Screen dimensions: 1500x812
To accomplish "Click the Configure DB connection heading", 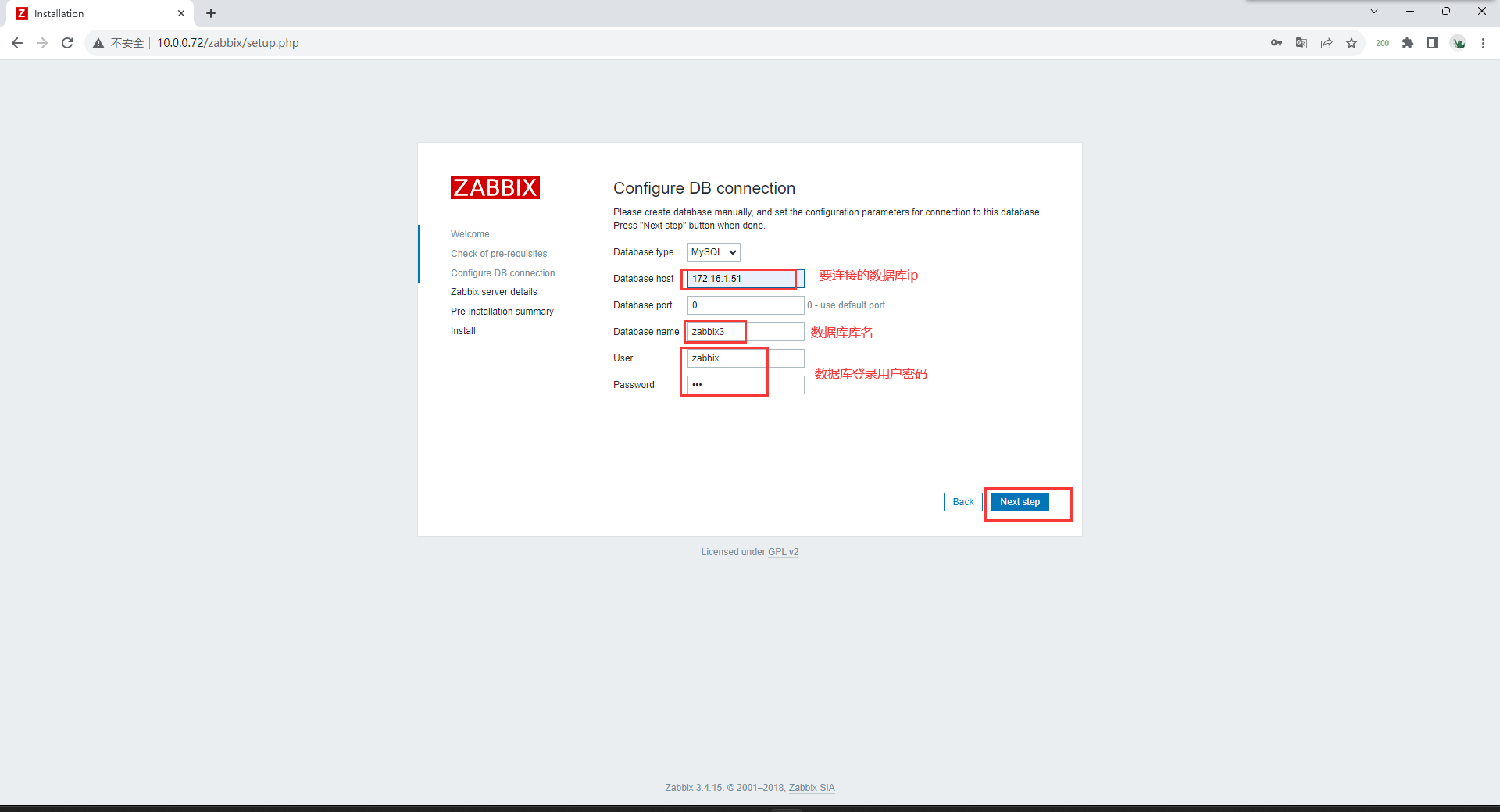I will coord(704,188).
